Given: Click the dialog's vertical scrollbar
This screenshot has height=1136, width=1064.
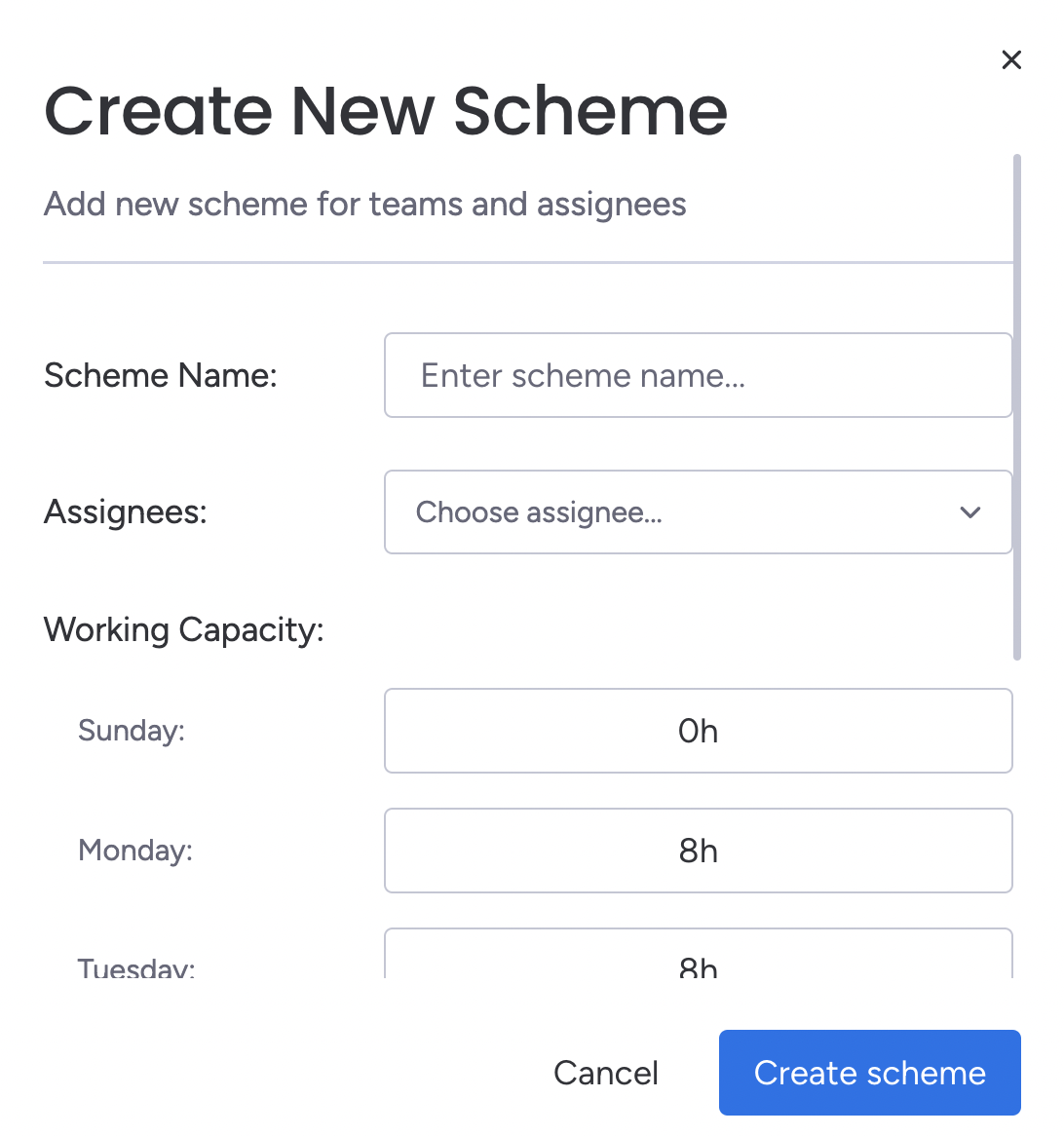Looking at the screenshot, I should click(x=1017, y=407).
